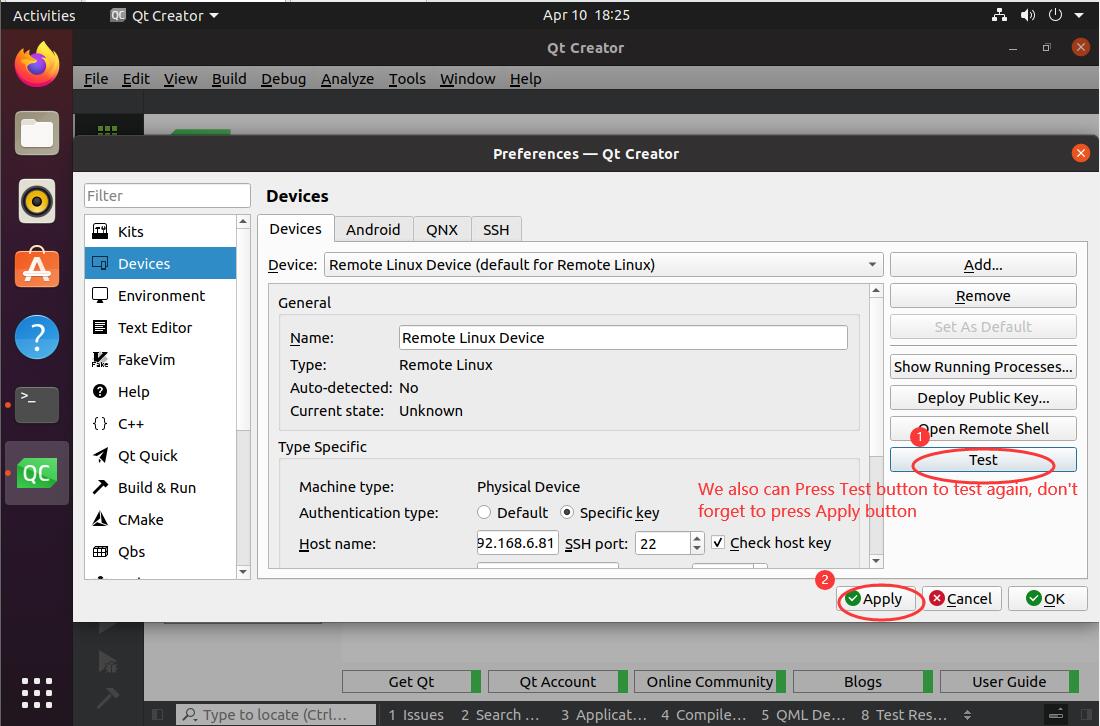Viewport: 1100px width, 726px height.
Task: Open the Qt Creator app menu in the top bar
Action: coord(164,15)
